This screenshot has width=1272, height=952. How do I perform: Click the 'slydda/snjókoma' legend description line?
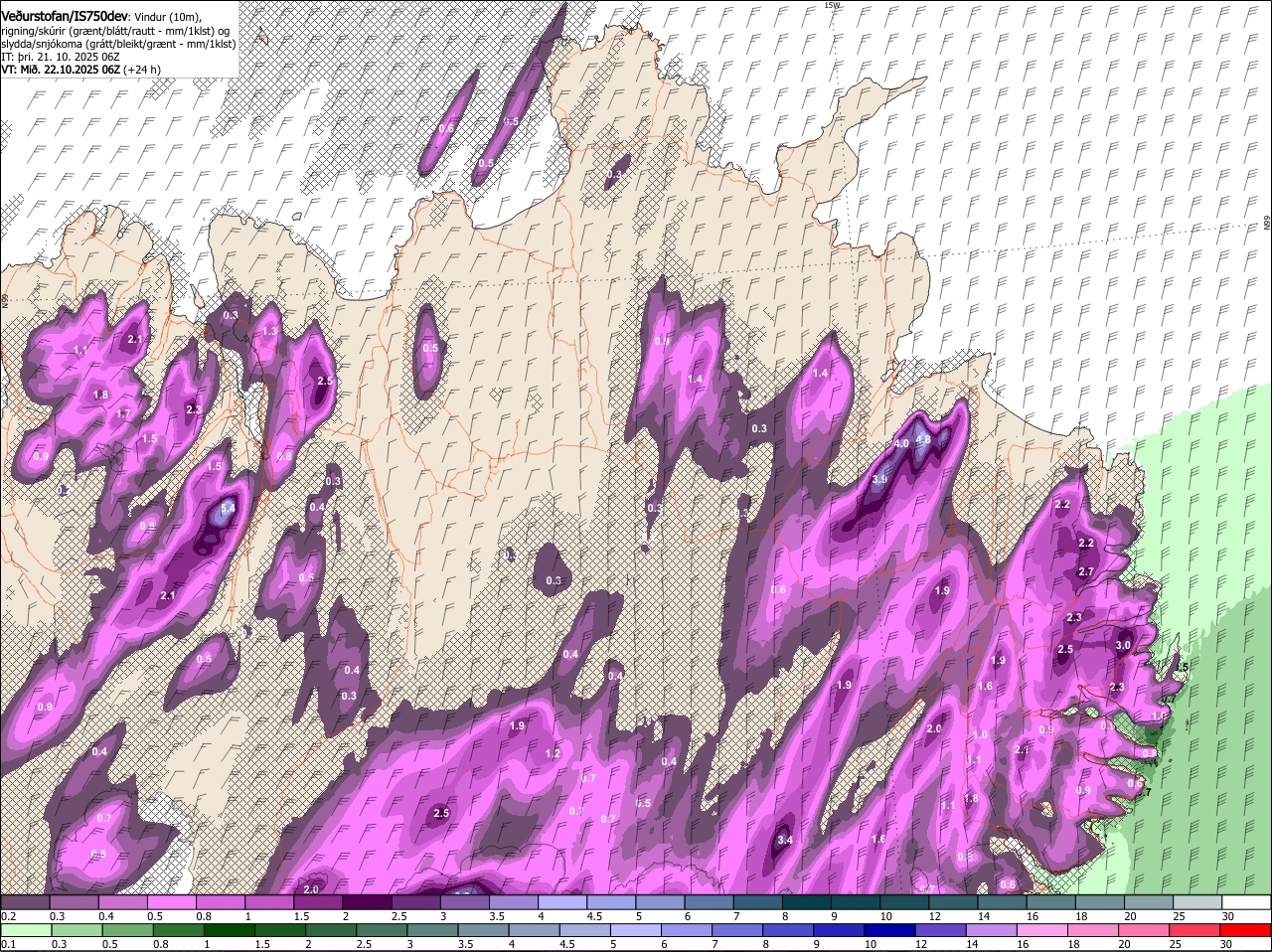point(119,44)
